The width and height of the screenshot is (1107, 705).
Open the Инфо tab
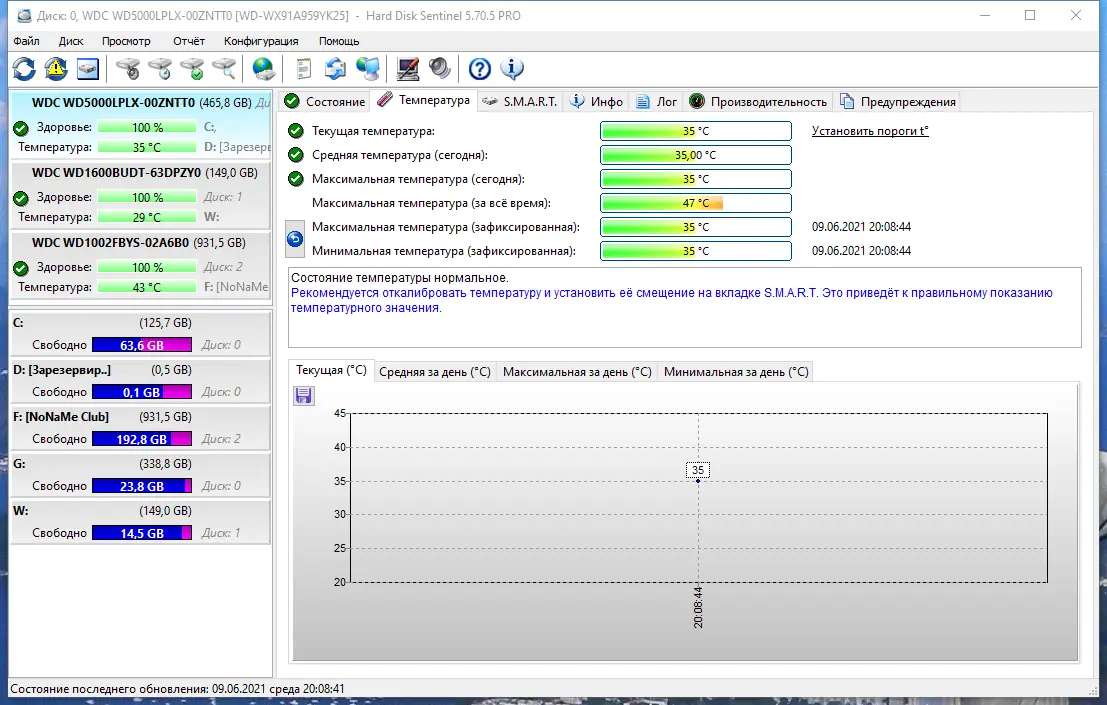coord(597,102)
